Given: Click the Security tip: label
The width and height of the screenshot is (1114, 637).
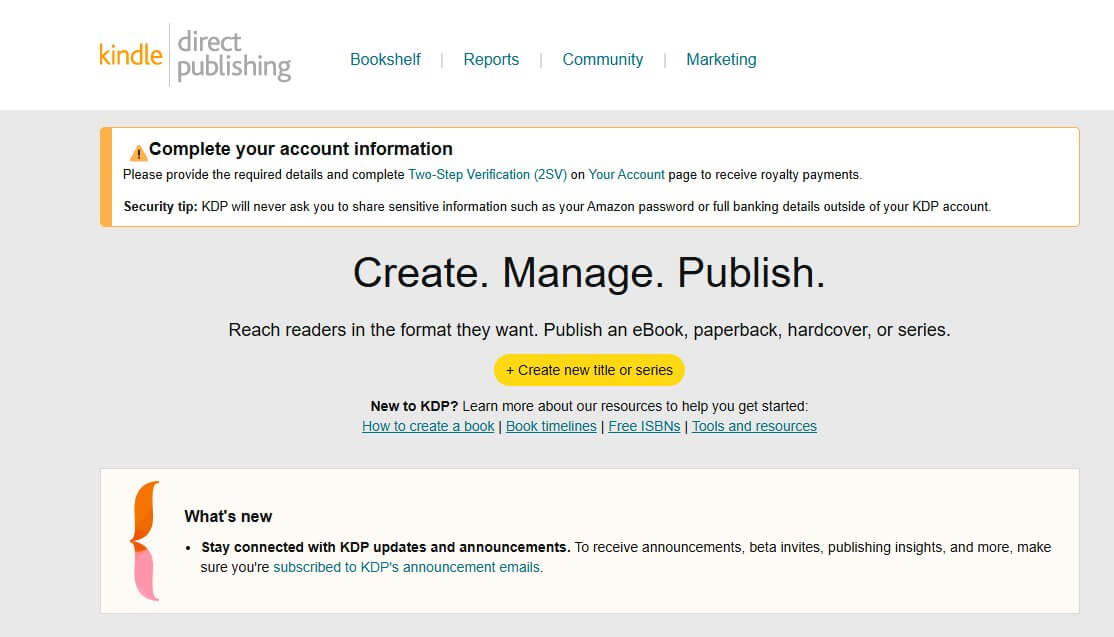Looking at the screenshot, I should (x=161, y=207).
